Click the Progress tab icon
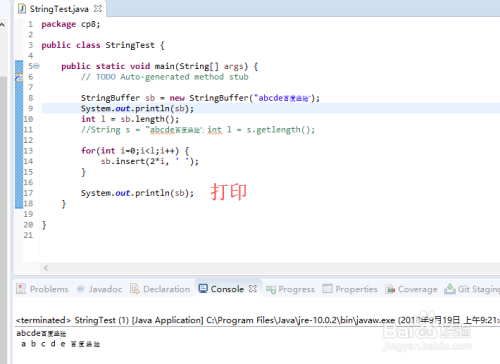The height and width of the screenshot is (364, 500). tap(271, 290)
